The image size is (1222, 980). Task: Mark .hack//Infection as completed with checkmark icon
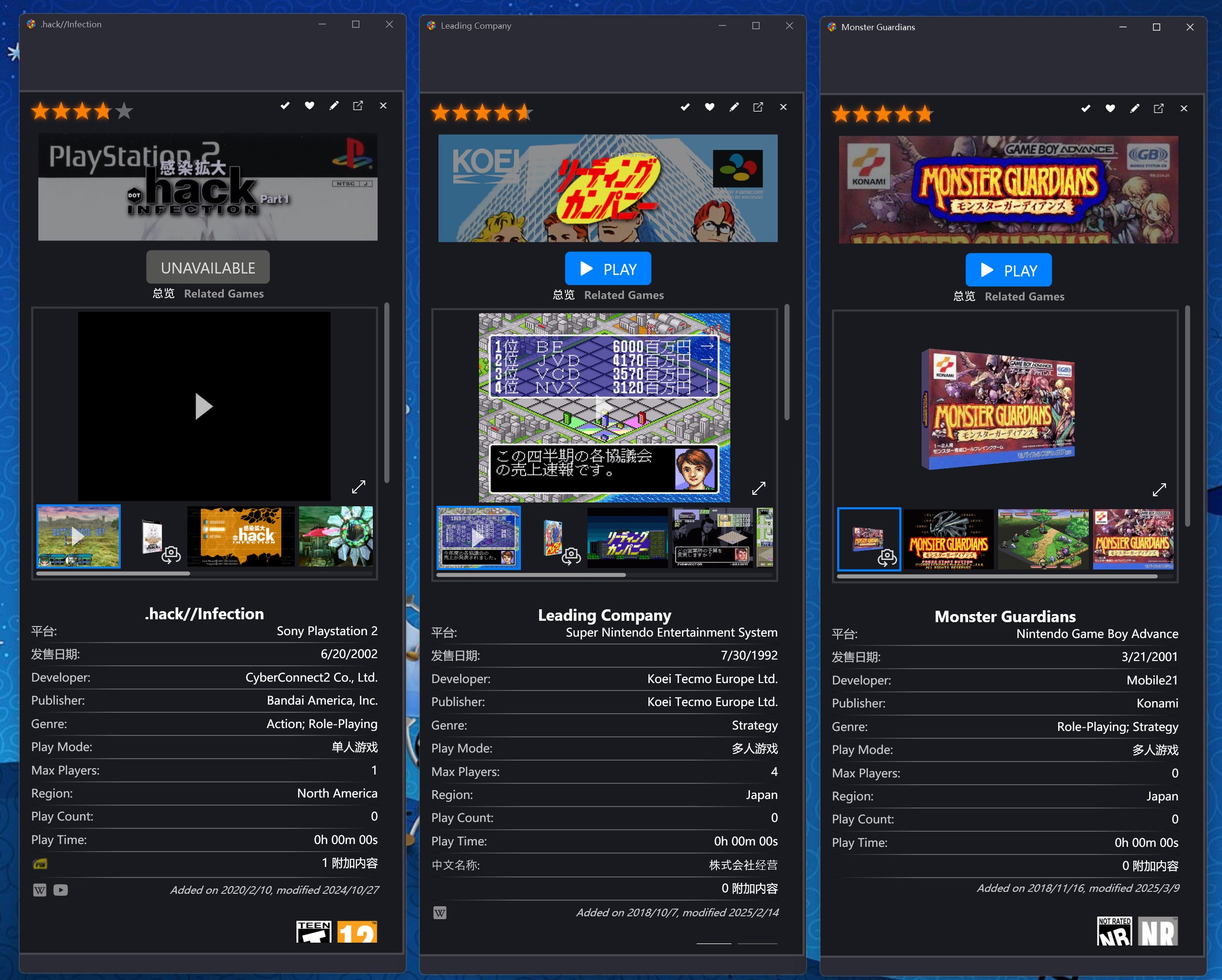[x=285, y=106]
